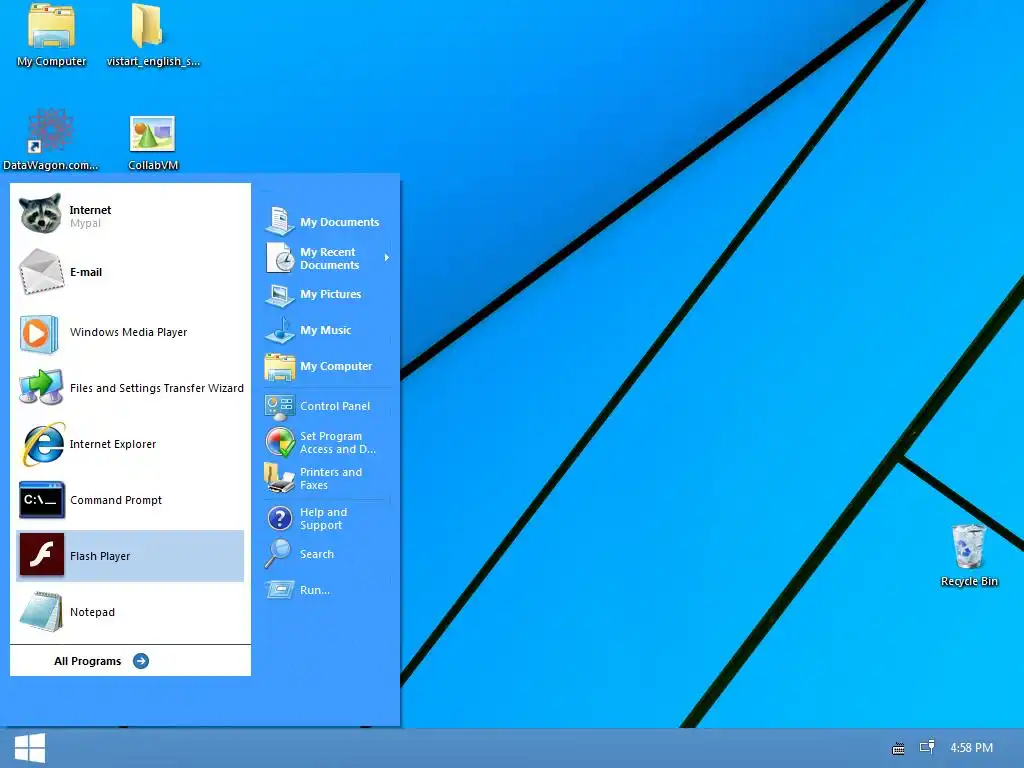Click the Mypal subtitle text

tap(86, 223)
